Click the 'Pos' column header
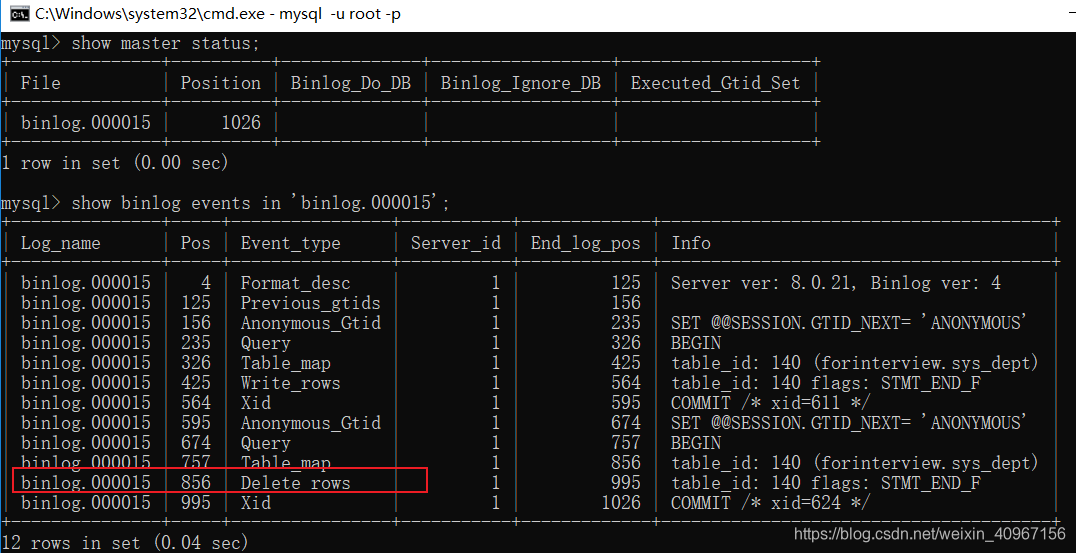This screenshot has height=553, width=1076. (x=196, y=244)
